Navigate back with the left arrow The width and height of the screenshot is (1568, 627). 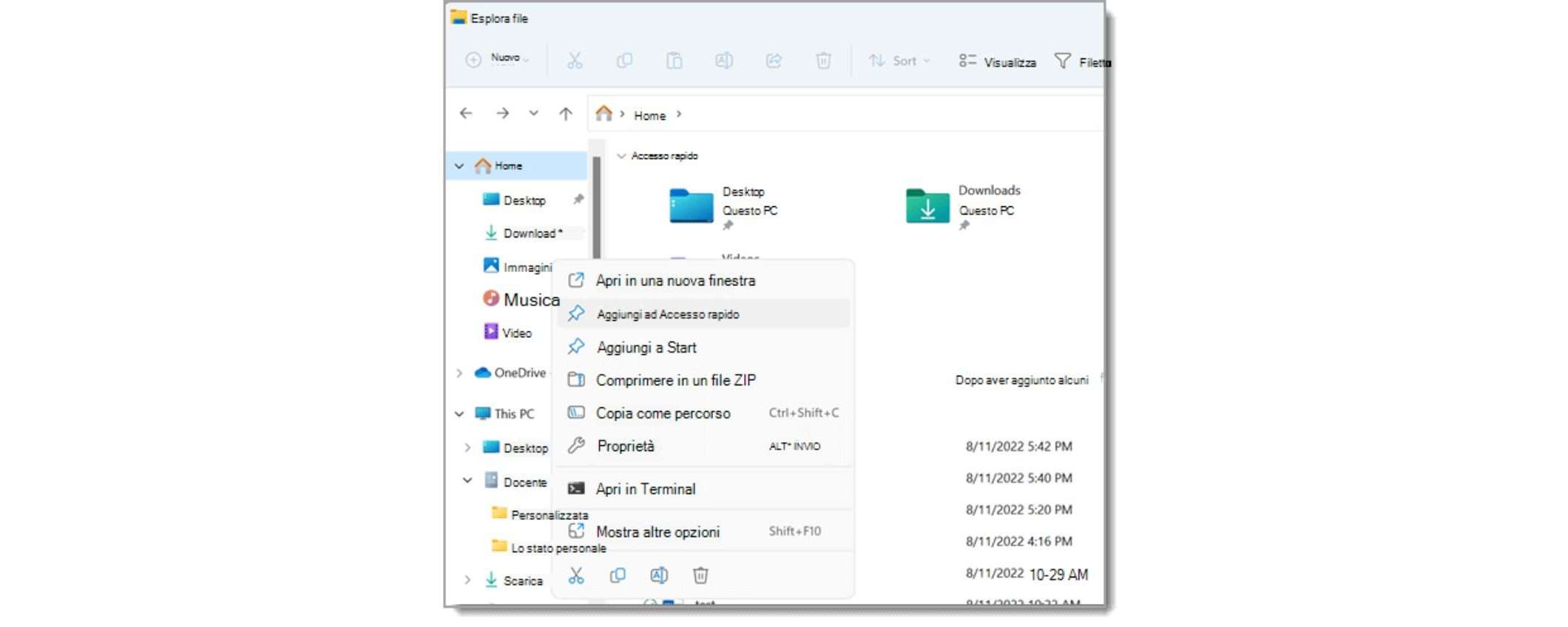click(466, 114)
